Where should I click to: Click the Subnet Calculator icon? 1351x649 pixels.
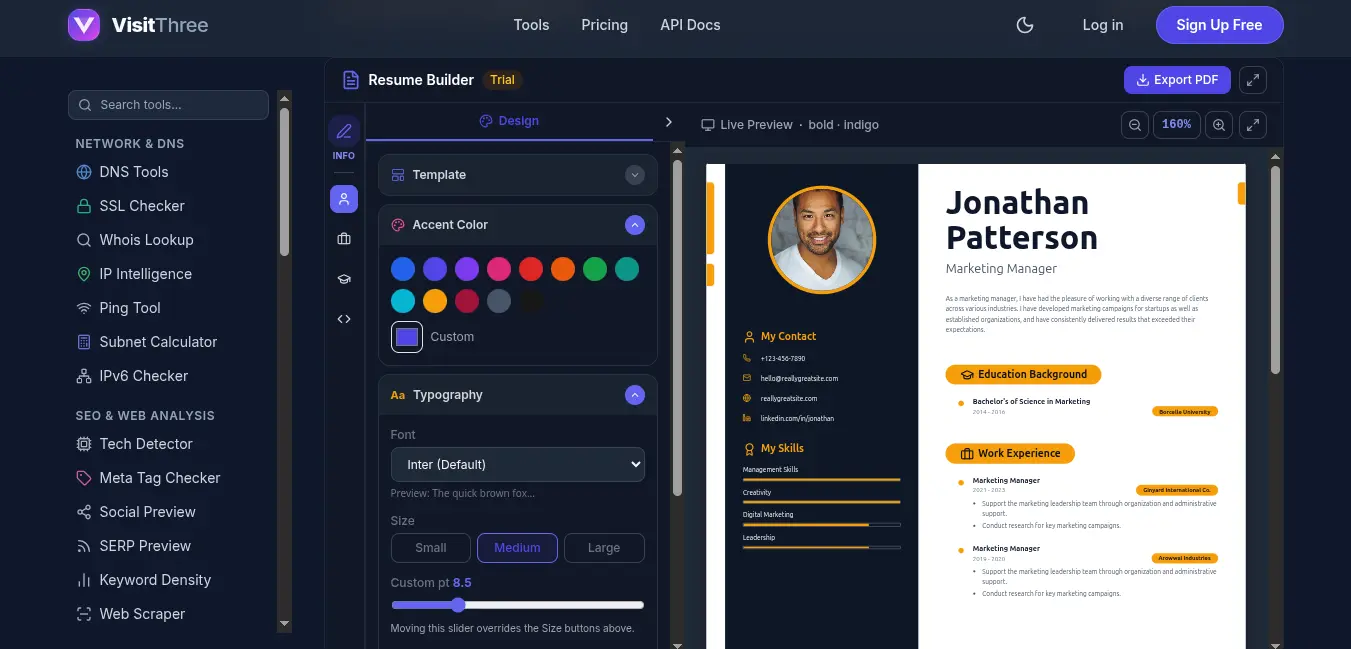[84, 342]
